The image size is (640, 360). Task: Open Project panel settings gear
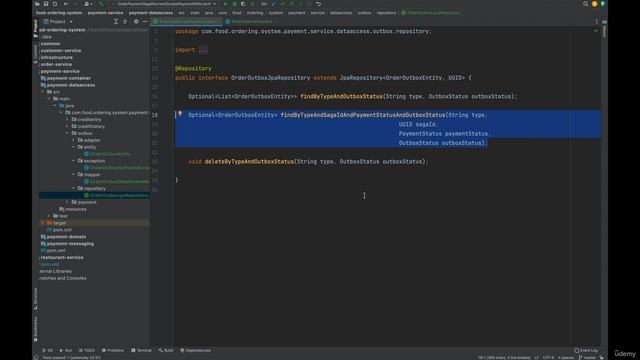[136, 21]
